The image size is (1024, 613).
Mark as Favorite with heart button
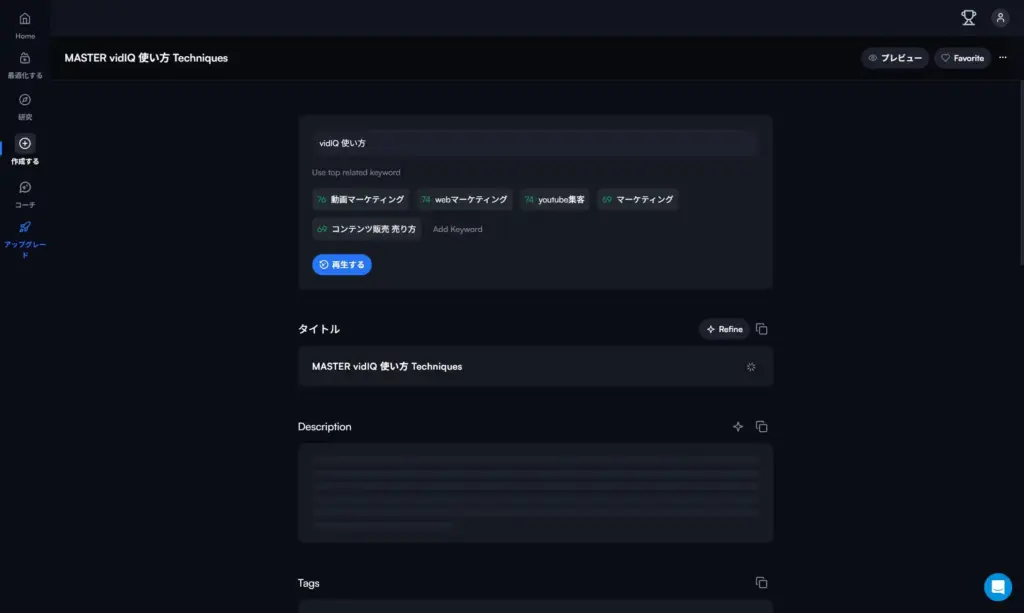click(962, 58)
